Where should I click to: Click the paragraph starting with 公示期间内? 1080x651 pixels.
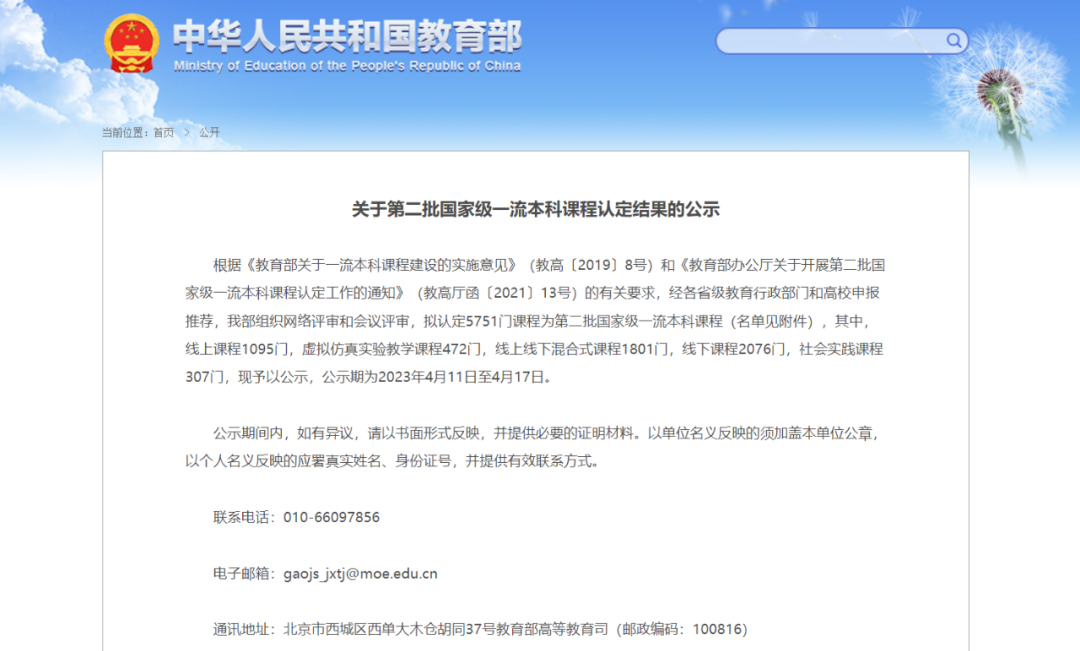coord(535,447)
